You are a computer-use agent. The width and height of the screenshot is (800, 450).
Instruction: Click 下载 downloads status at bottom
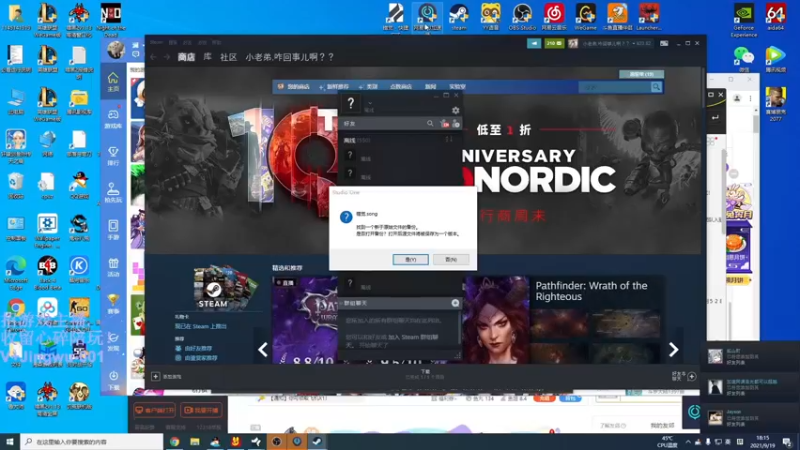click(425, 374)
